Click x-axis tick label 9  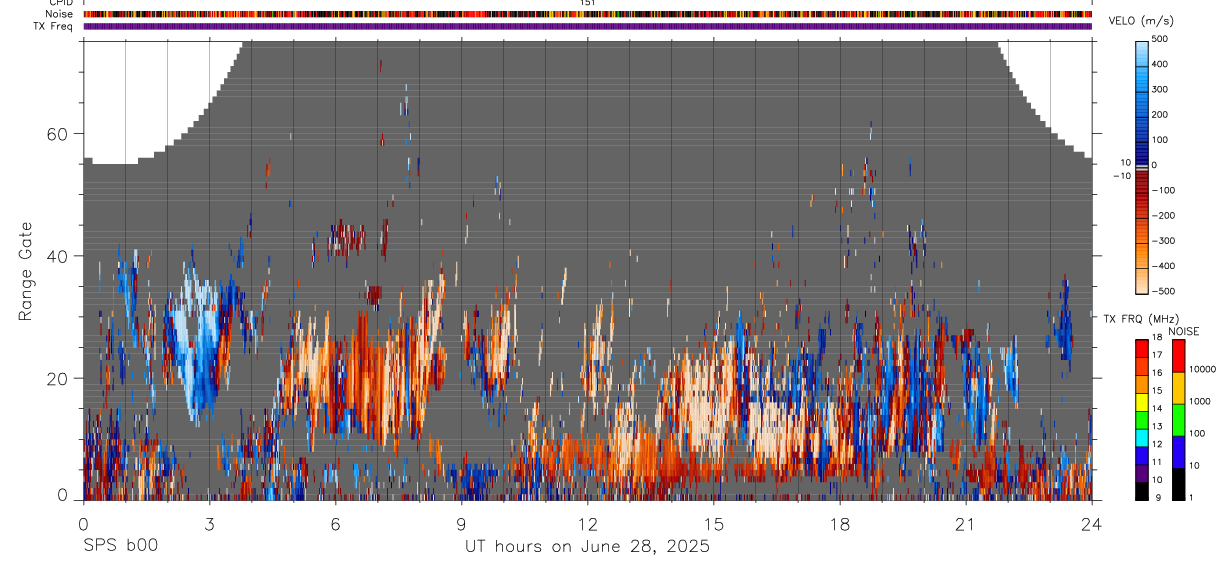461,524
